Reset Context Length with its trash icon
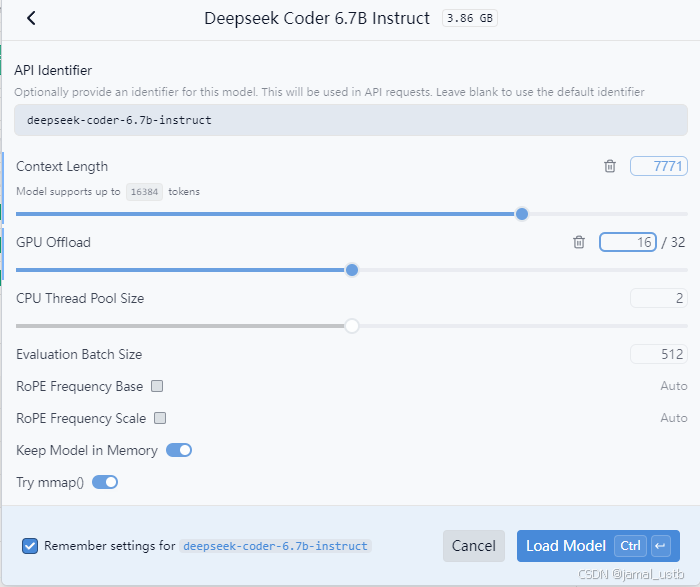 coord(610,166)
